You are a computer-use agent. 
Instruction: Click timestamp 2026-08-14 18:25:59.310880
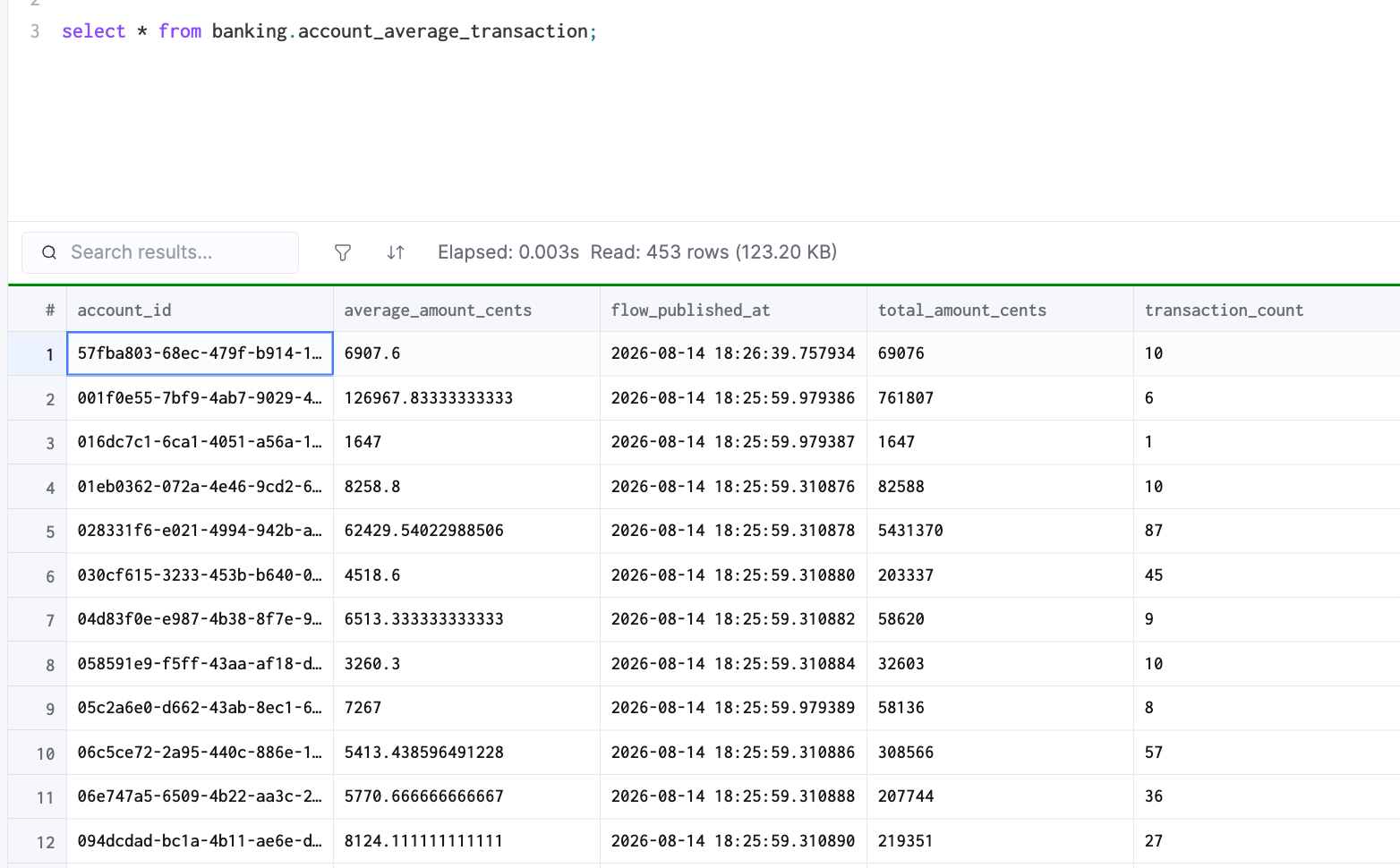[733, 575]
